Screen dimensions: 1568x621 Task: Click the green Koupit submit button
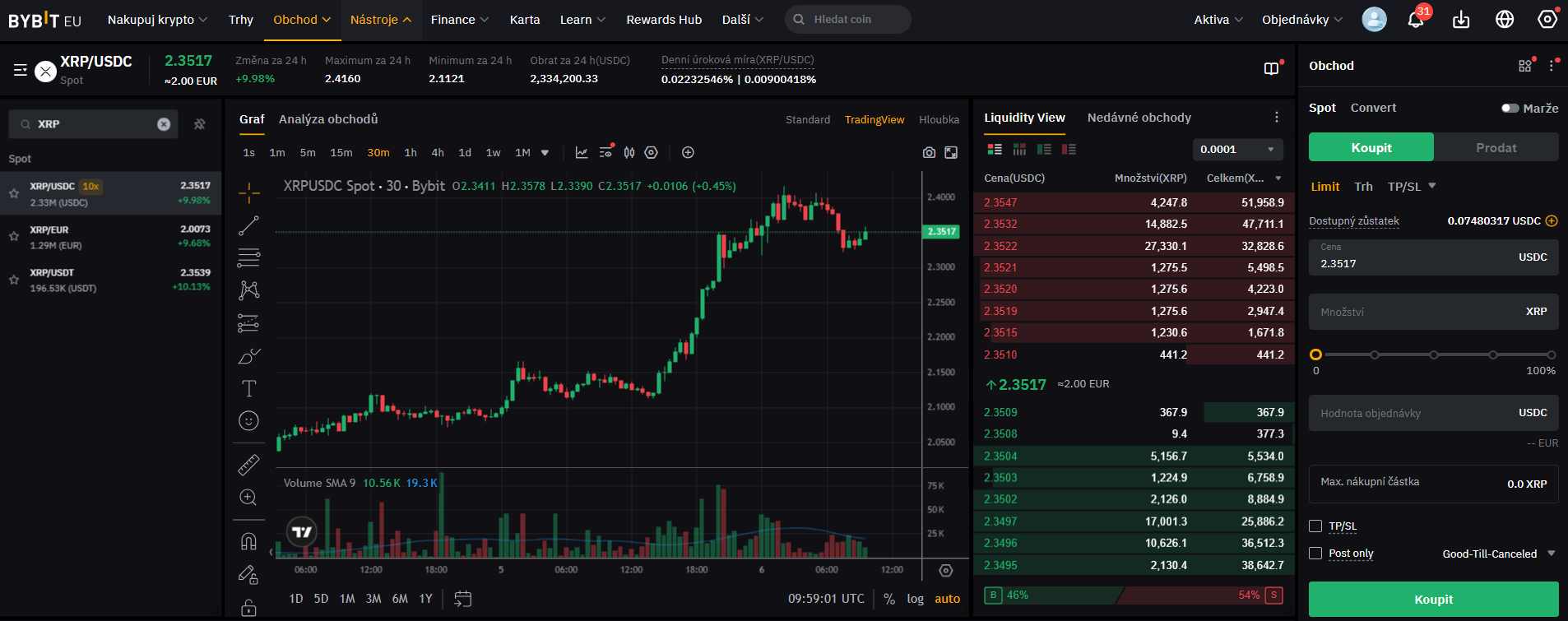pos(1433,600)
